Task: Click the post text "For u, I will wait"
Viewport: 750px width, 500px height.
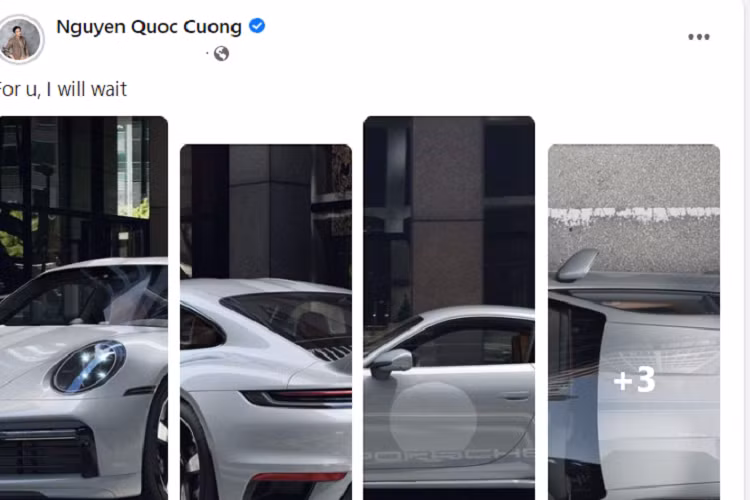Action: [62, 89]
